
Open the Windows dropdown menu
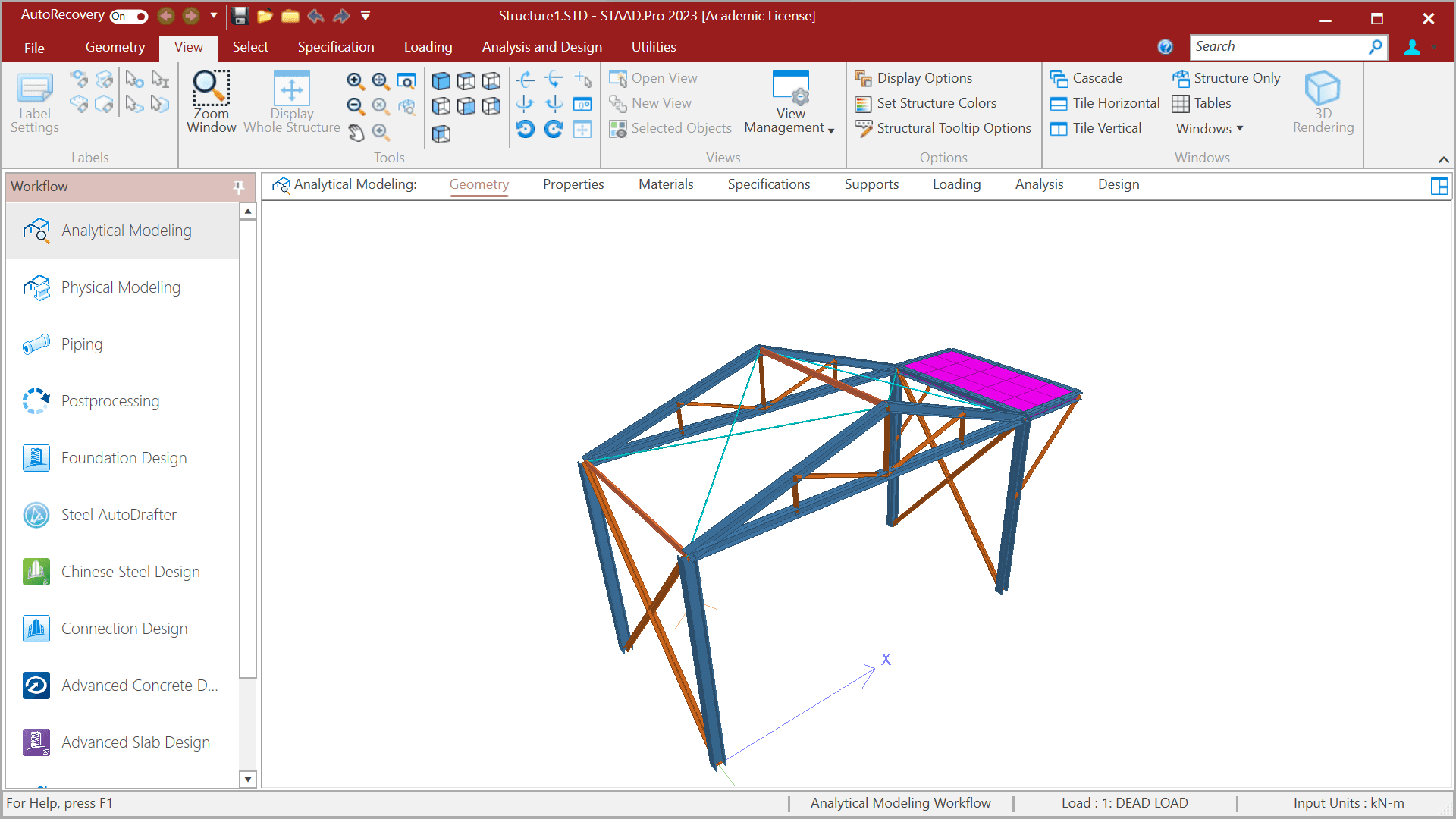1209,128
